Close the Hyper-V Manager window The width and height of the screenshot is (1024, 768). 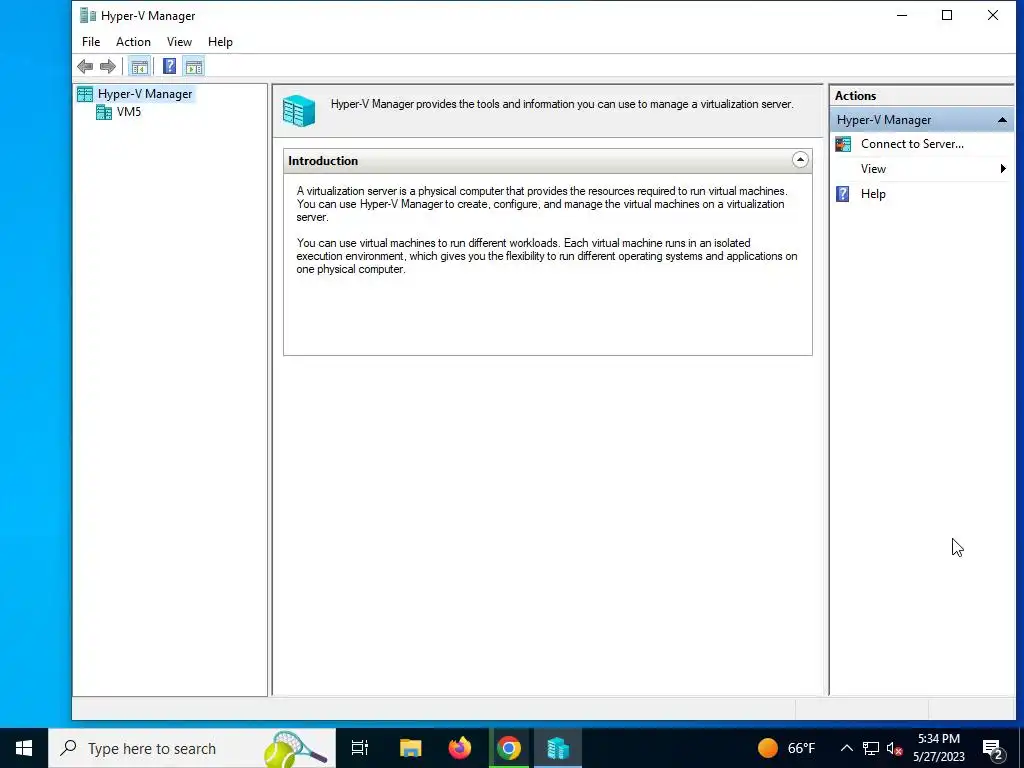(993, 15)
